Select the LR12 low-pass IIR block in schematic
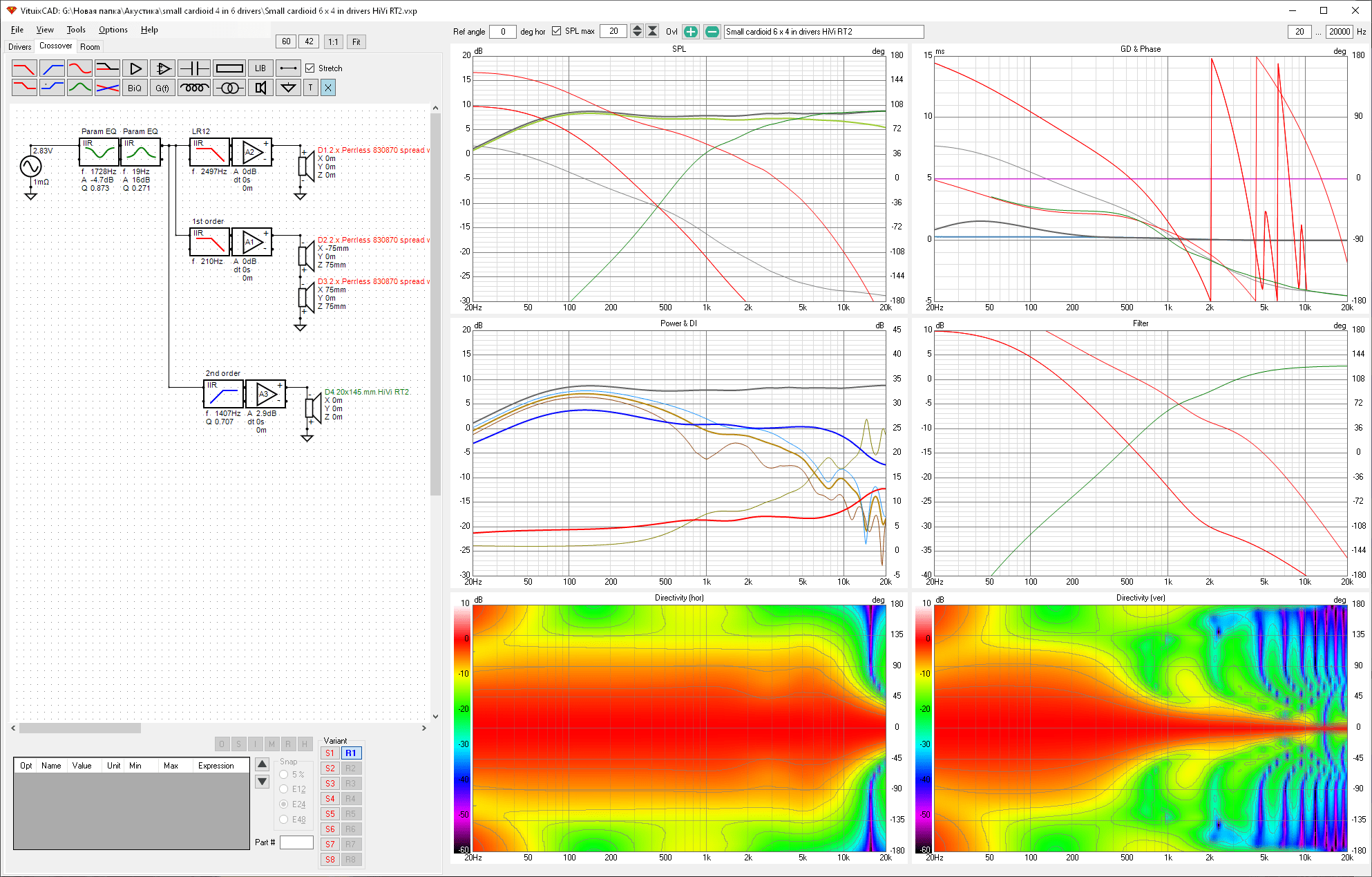Image resolution: width=1372 pixels, height=877 pixels. pyautogui.click(x=209, y=152)
